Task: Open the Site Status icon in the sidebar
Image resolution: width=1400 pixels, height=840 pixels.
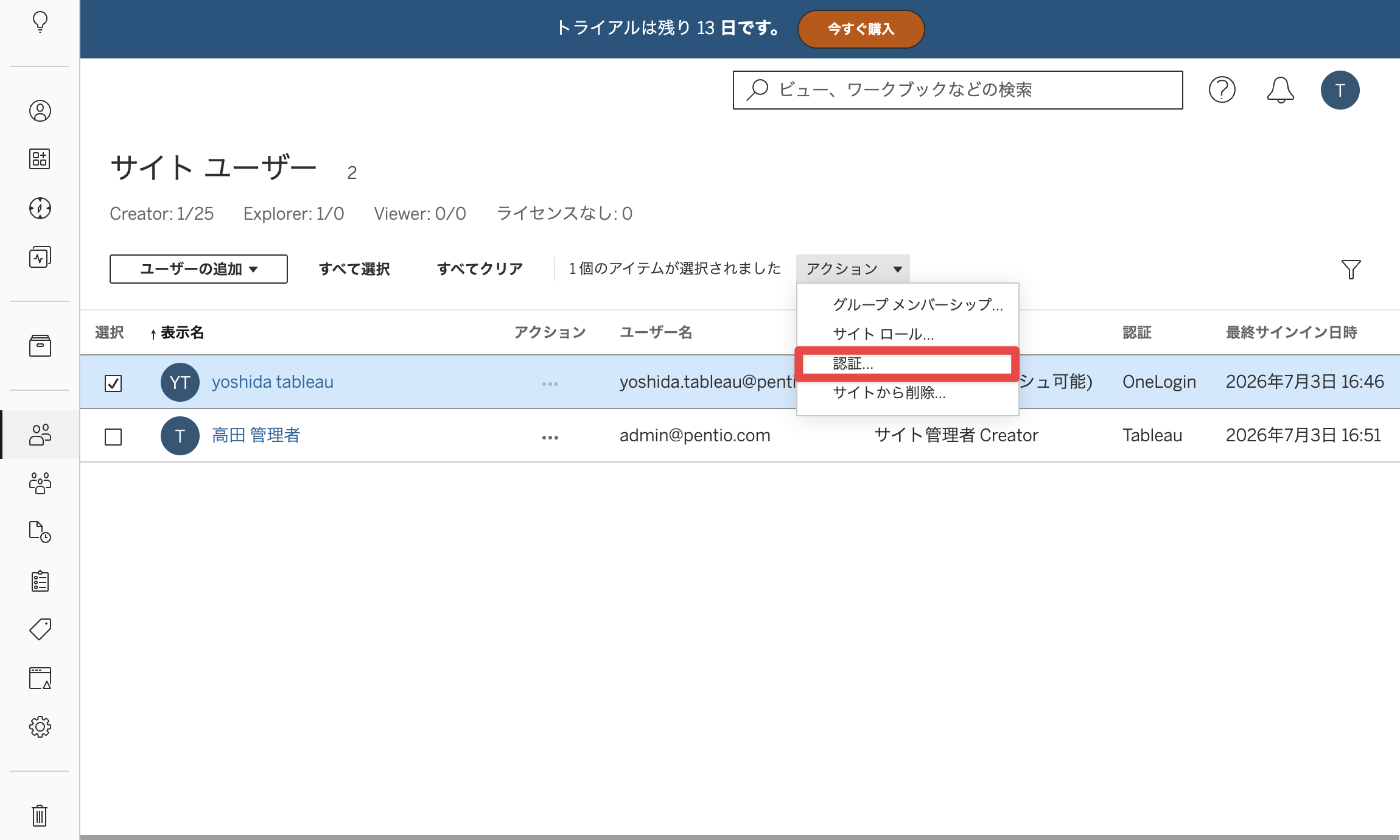Action: click(40, 678)
